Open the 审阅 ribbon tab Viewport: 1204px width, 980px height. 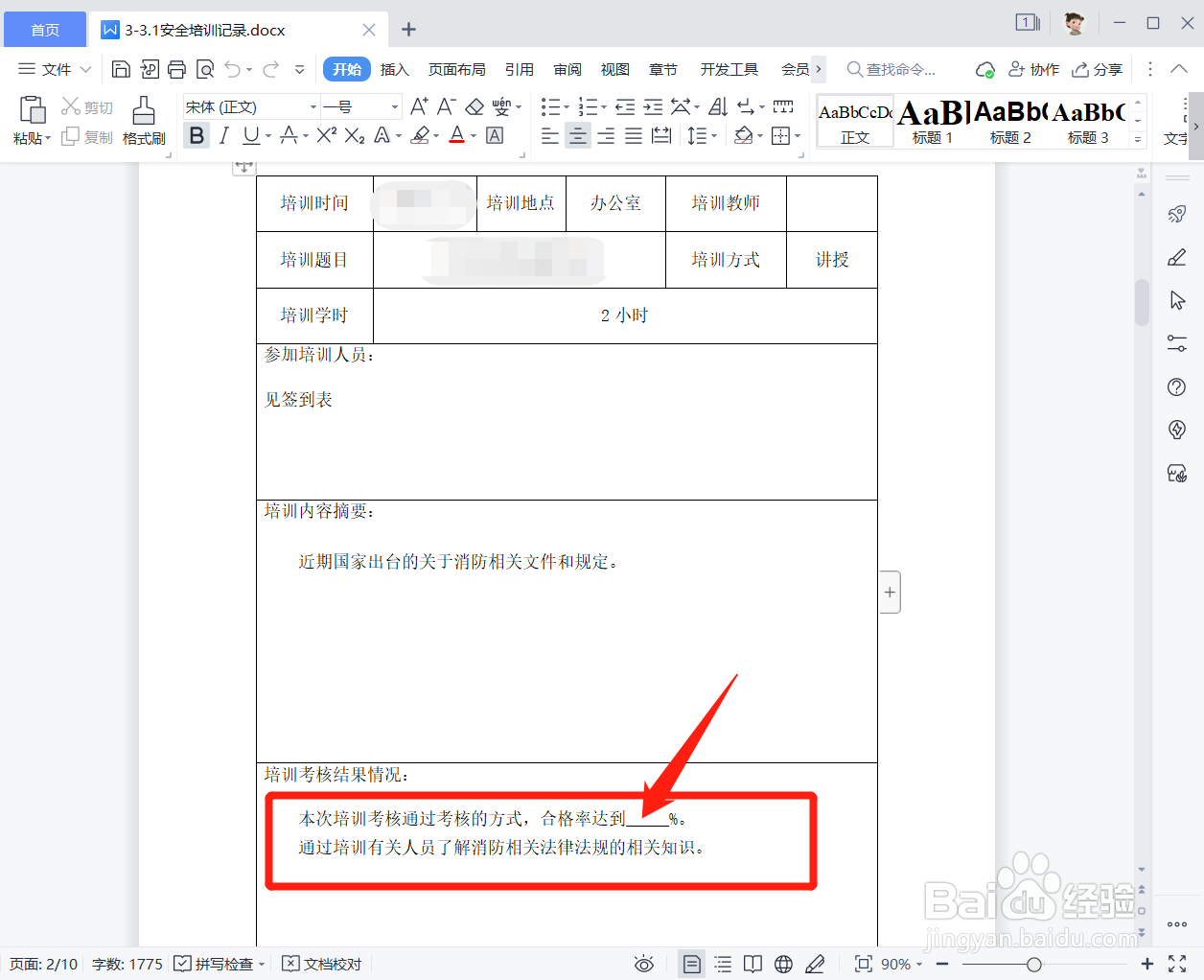pos(567,69)
